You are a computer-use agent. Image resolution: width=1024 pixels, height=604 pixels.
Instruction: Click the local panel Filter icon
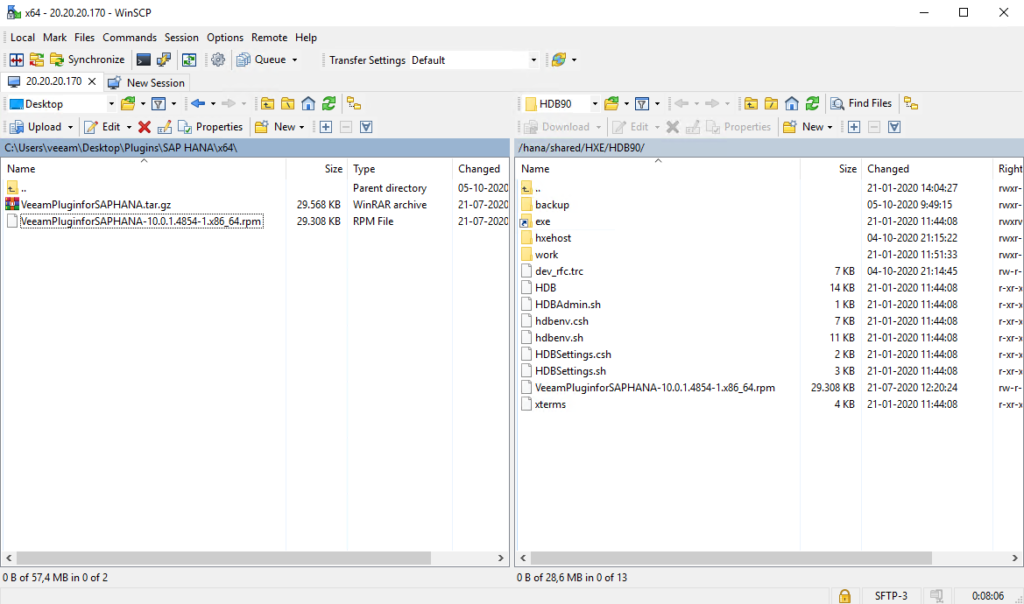pyautogui.click(x=159, y=104)
